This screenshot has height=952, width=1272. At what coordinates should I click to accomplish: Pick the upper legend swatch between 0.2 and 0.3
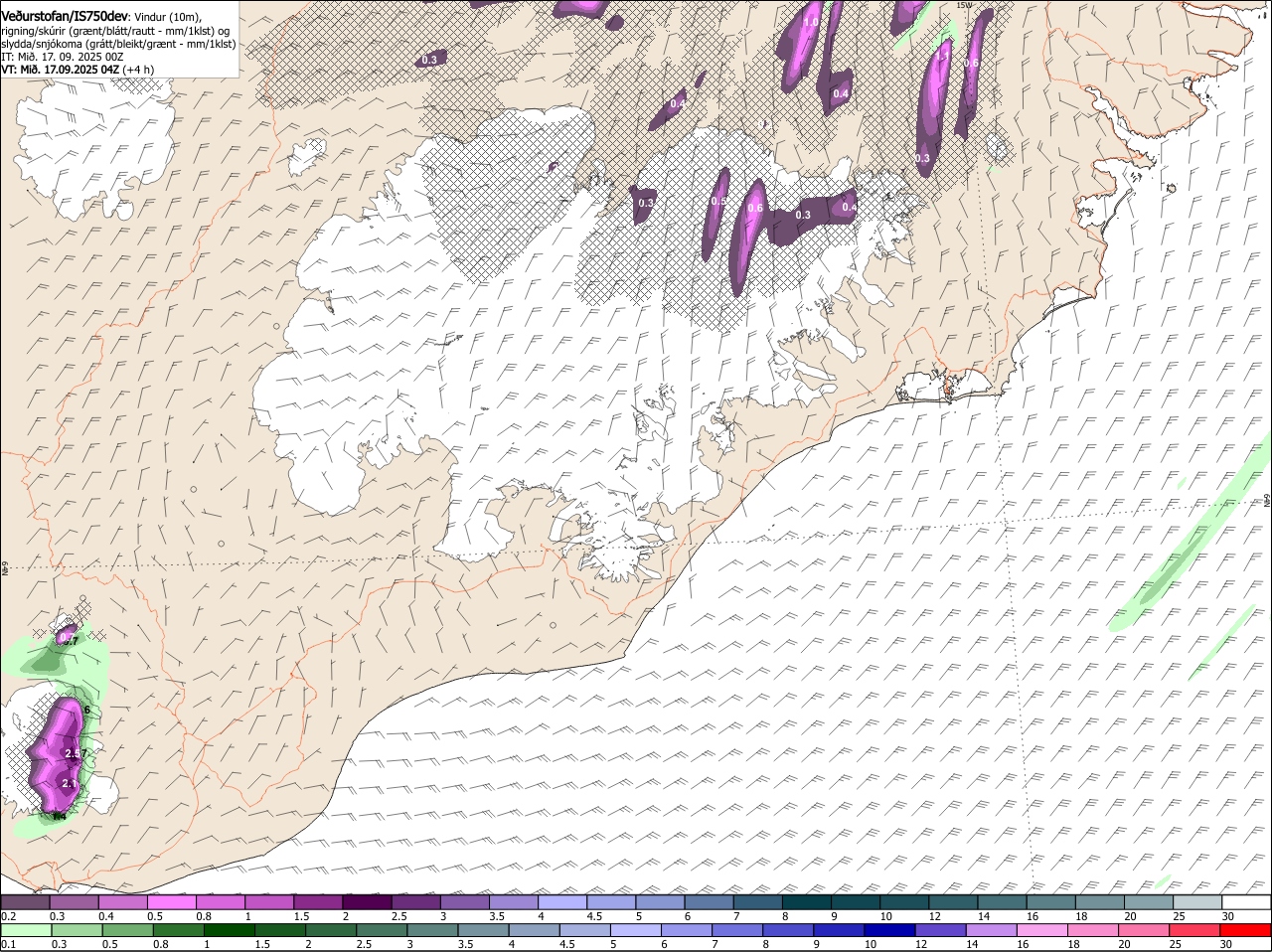(x=25, y=901)
